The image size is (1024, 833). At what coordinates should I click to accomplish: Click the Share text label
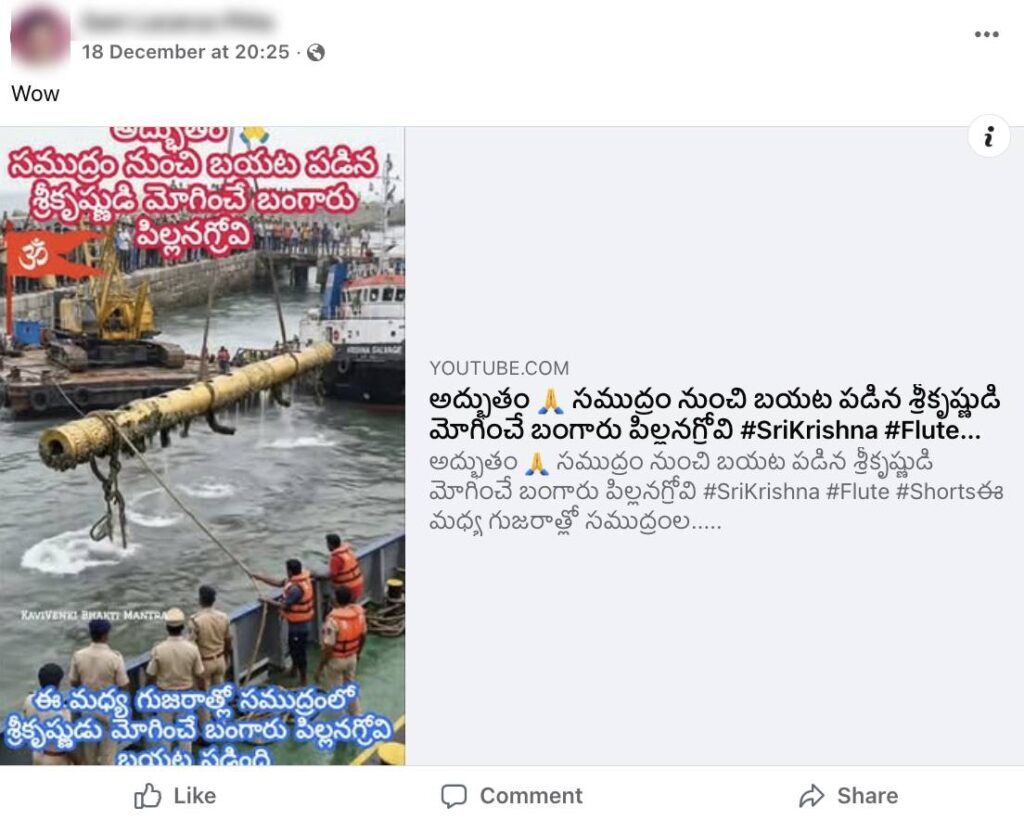pos(867,796)
